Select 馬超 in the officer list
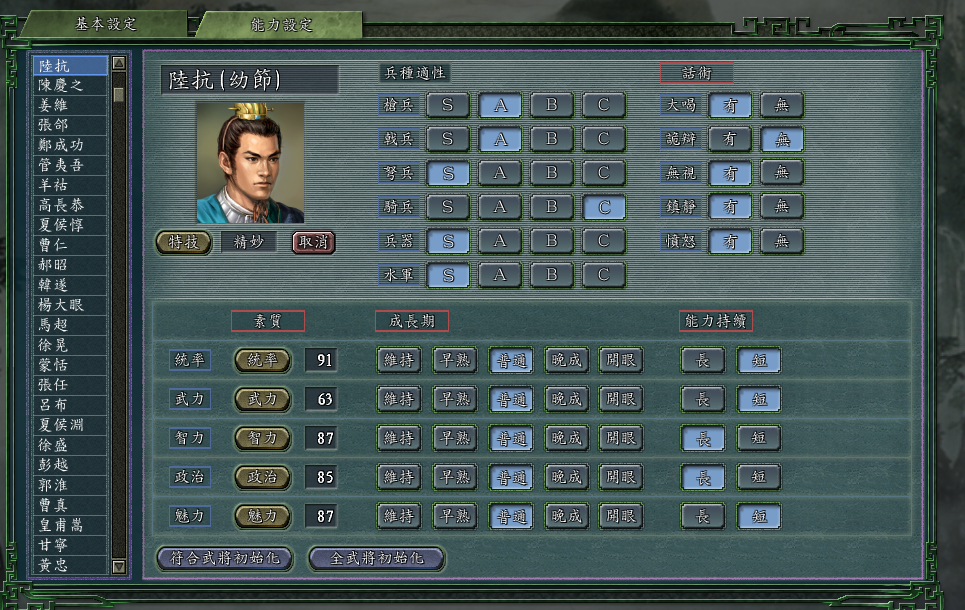Viewport: 965px width, 610px height. [70, 325]
